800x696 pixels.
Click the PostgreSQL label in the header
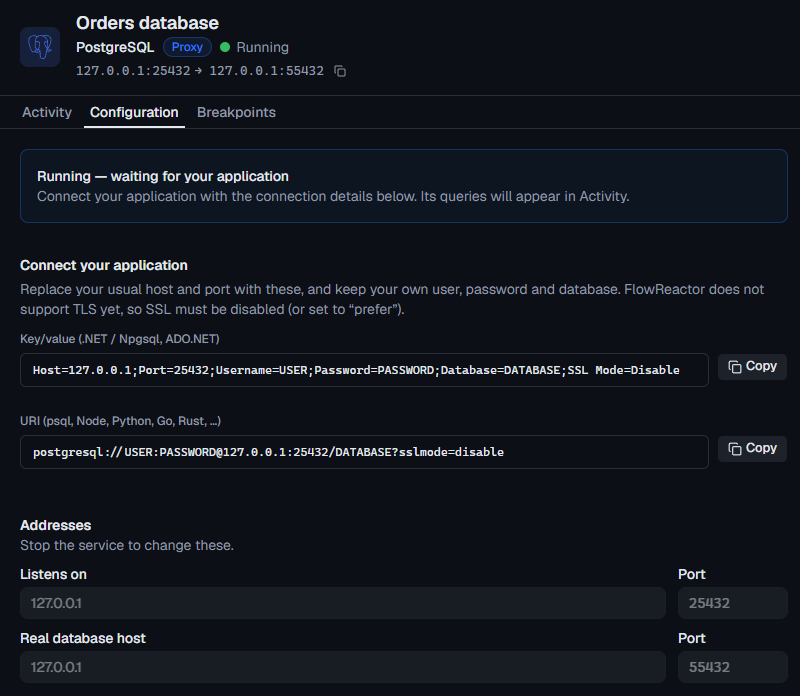(115, 47)
